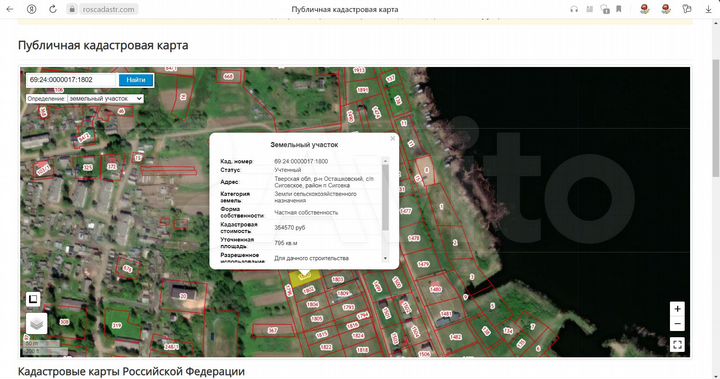Open the downloads arrow icon
This screenshot has height=379, width=720.
click(x=709, y=9)
